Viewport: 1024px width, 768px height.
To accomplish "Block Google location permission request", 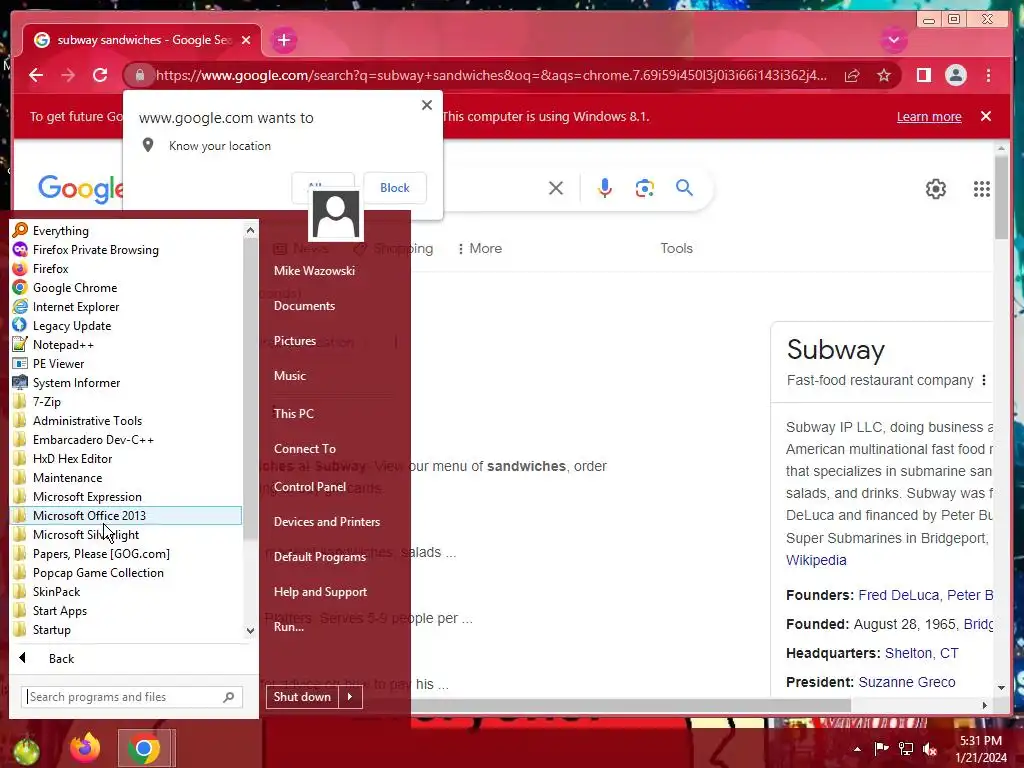I will coord(394,187).
